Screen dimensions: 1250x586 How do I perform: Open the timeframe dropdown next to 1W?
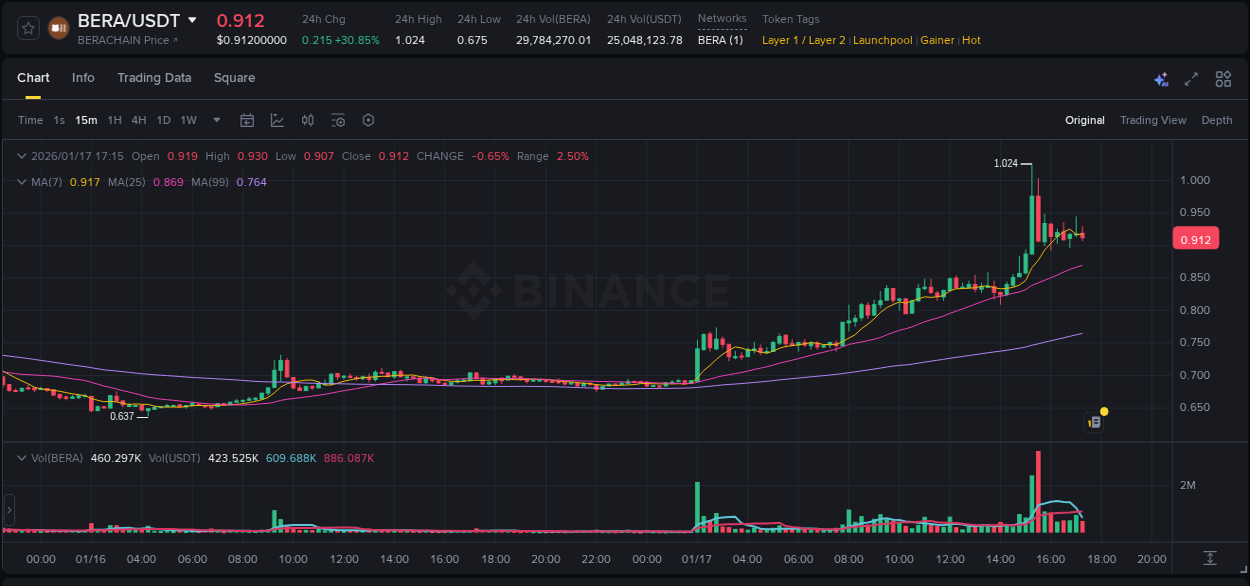(x=215, y=120)
